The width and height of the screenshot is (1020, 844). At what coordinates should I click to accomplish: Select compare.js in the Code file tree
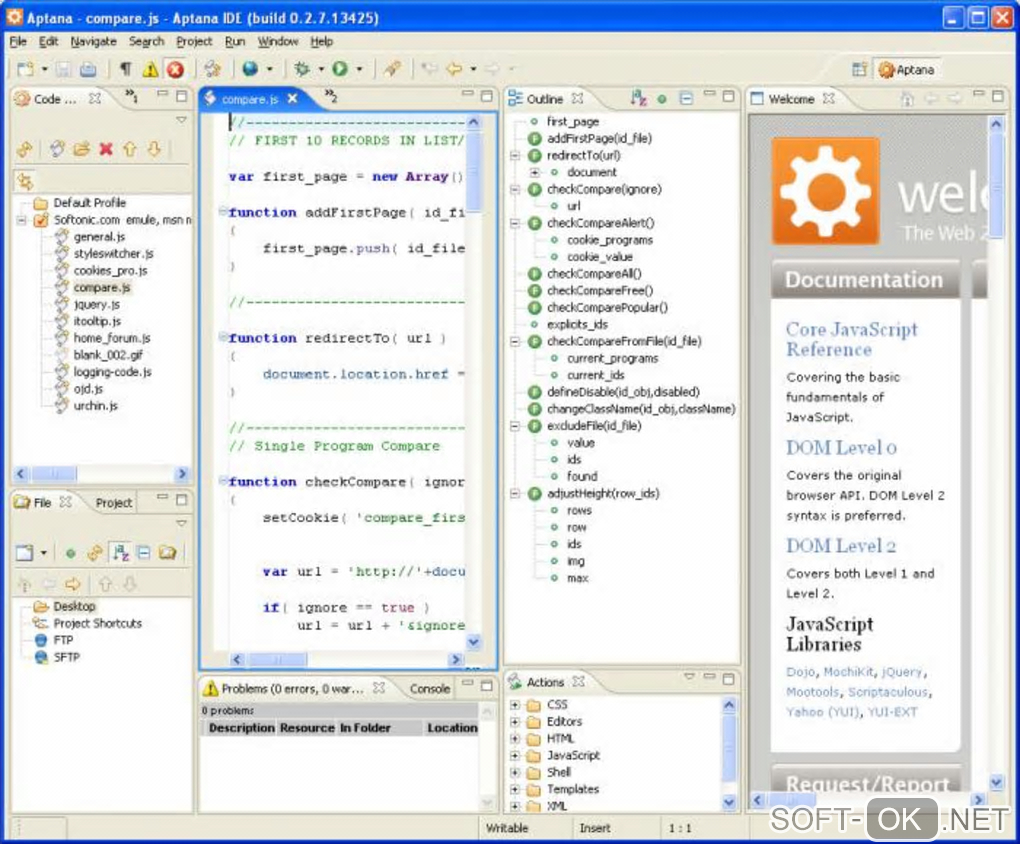pyautogui.click(x=101, y=287)
